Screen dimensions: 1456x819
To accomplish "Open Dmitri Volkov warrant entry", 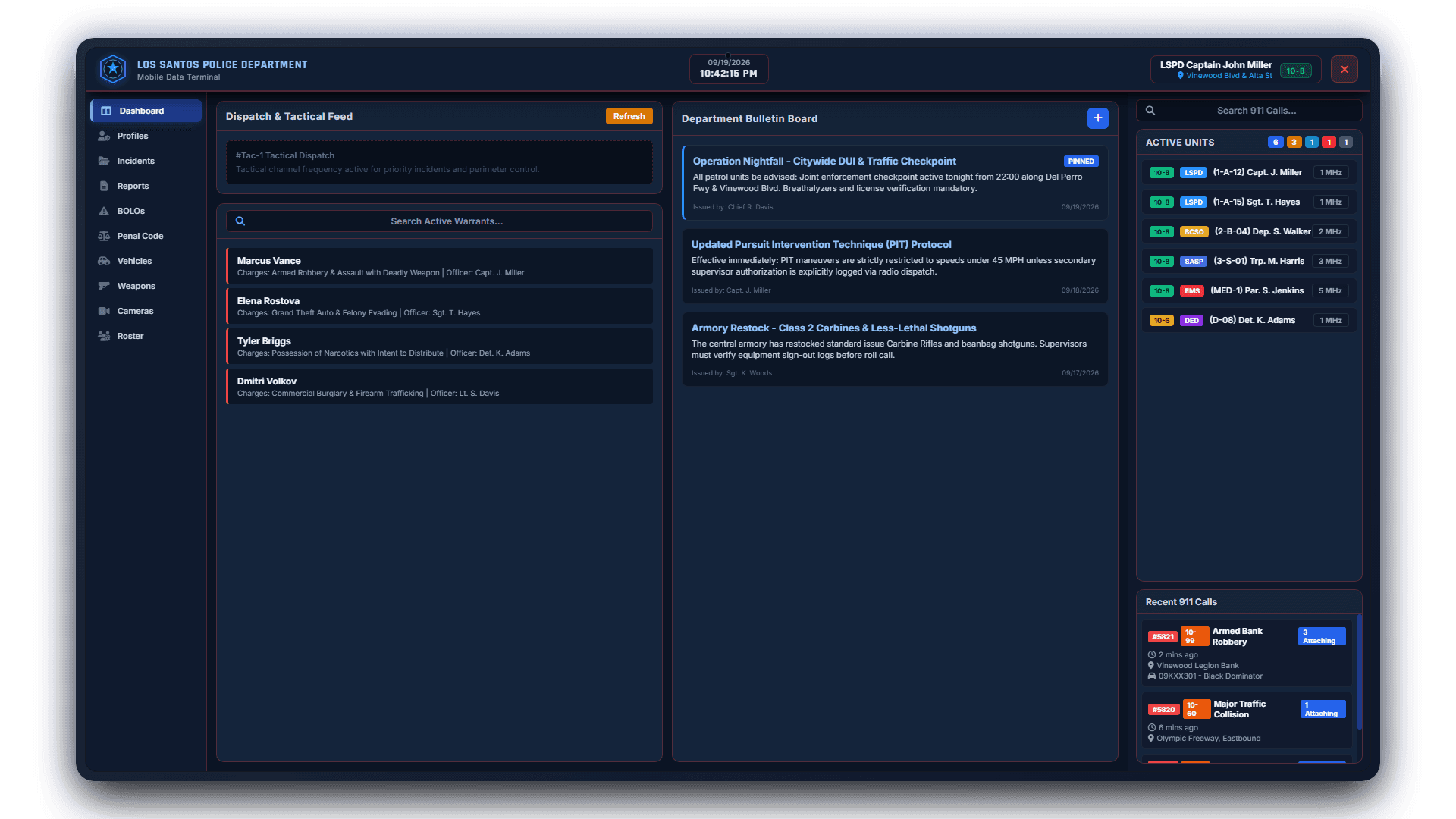I will tap(439, 387).
